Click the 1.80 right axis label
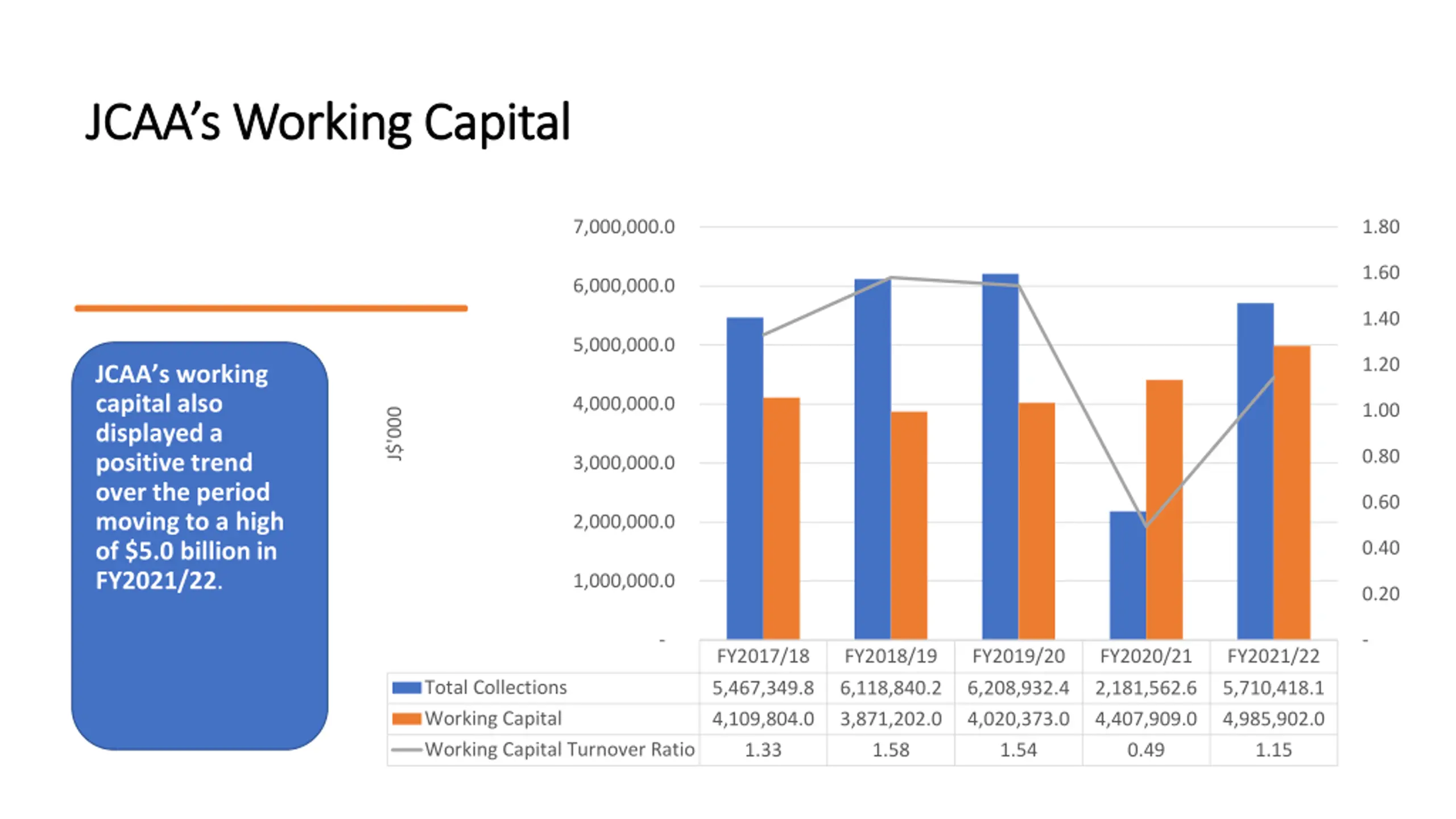Viewport: 1456px width, 819px height. (x=1380, y=227)
